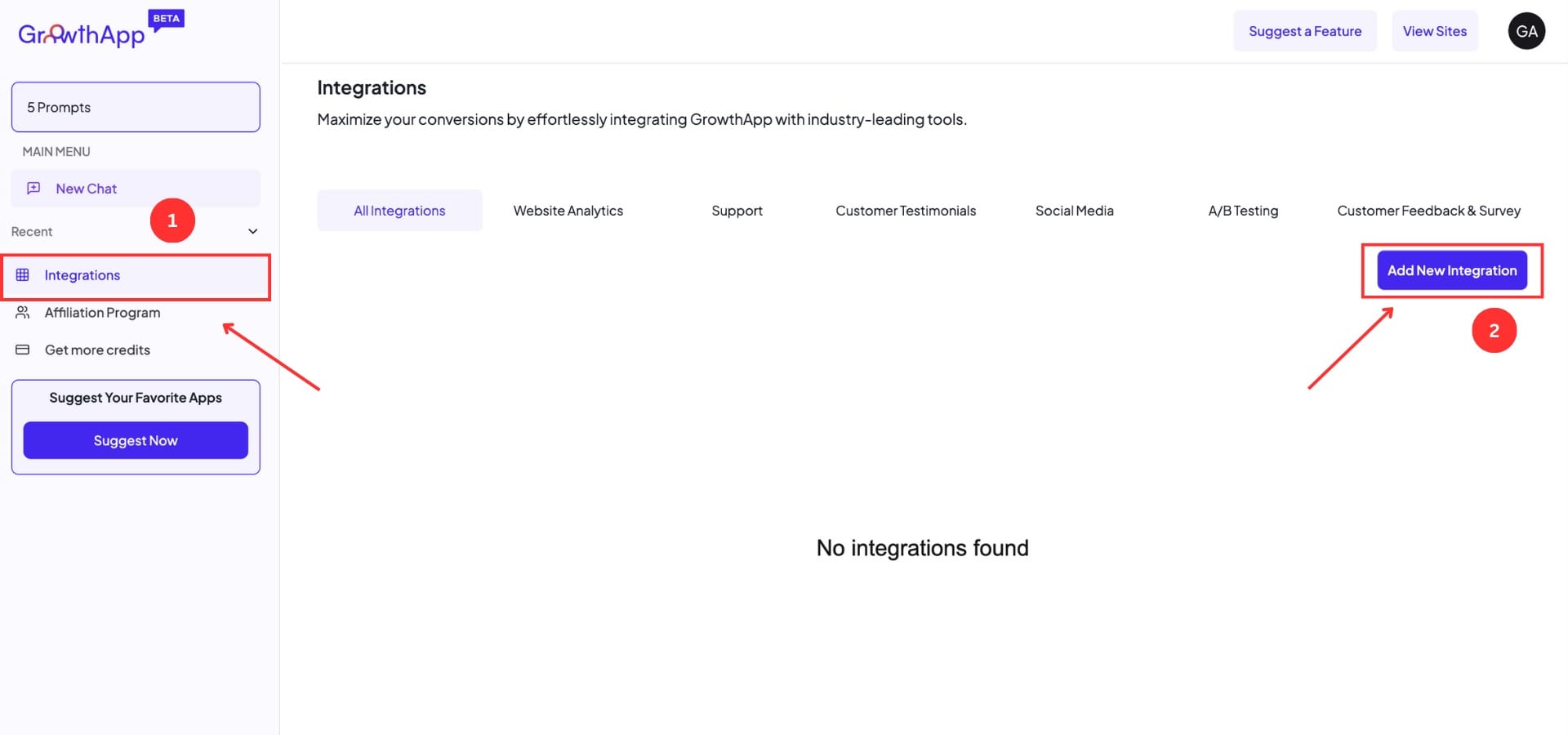Image resolution: width=1568 pixels, height=735 pixels.
Task: Open Integrations in the sidebar
Action: tap(136, 275)
